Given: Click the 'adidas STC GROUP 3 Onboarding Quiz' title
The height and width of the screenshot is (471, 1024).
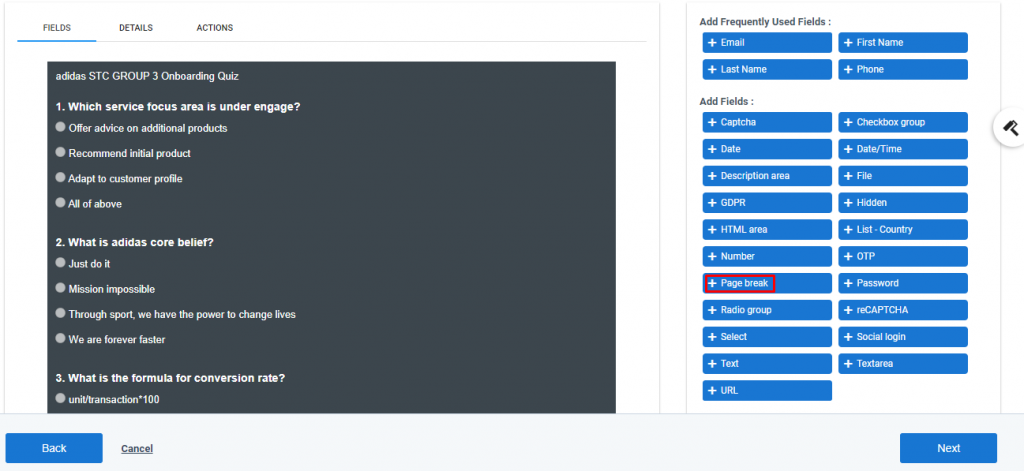Looking at the screenshot, I should [x=148, y=76].
